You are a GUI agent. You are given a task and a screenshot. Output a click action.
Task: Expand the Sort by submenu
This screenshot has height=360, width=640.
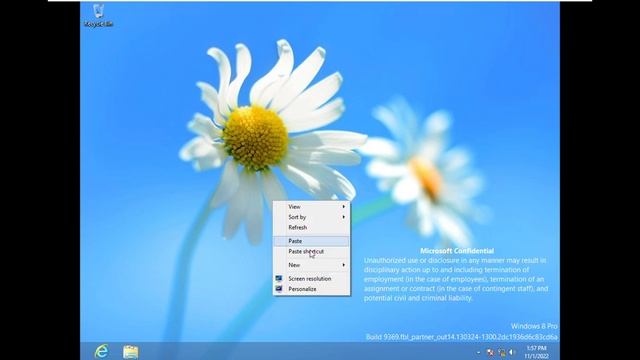(311, 217)
